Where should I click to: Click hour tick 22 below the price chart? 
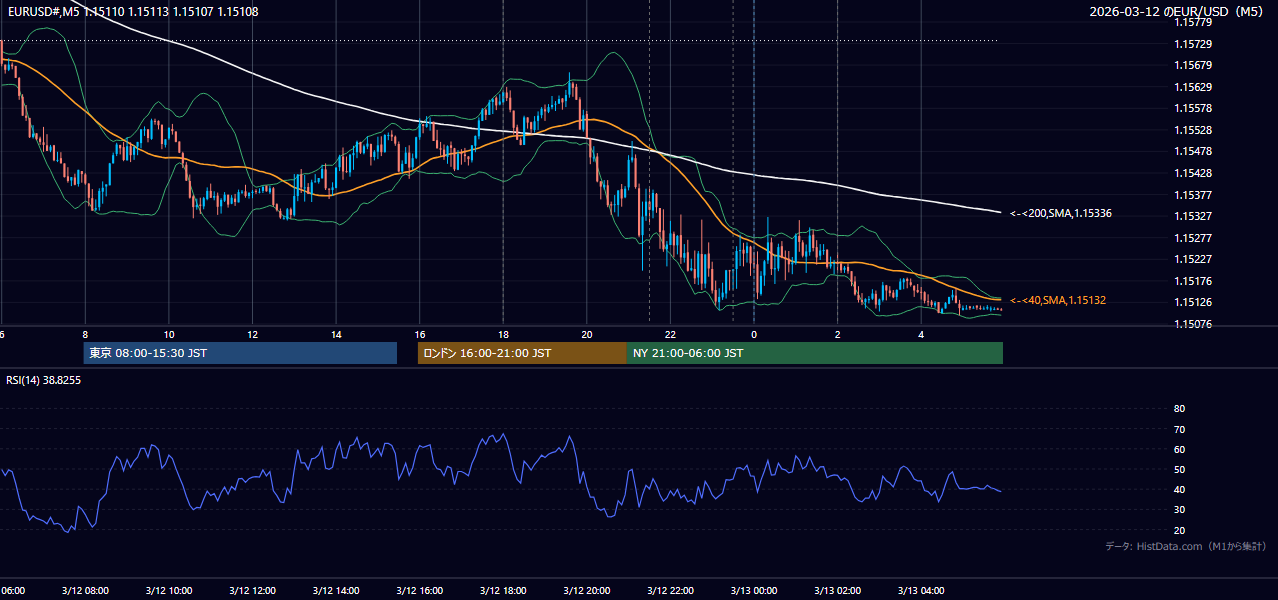[x=670, y=335]
